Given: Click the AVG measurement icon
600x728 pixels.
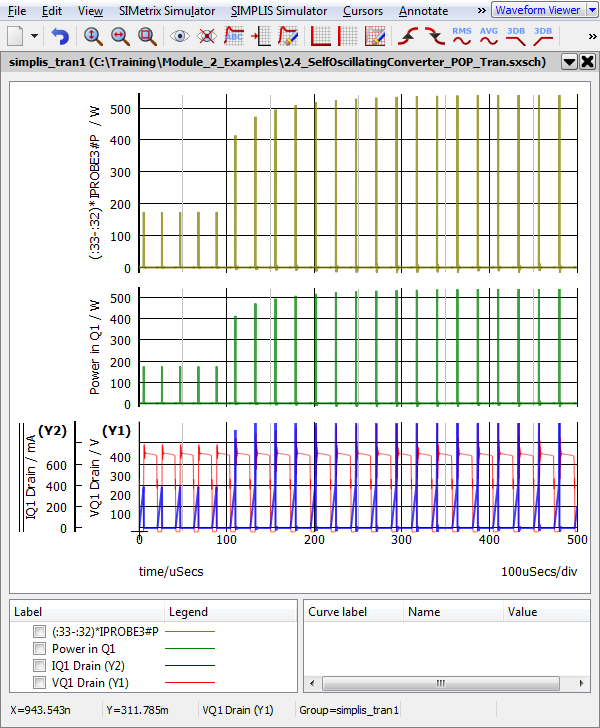Looking at the screenshot, I should (489, 36).
